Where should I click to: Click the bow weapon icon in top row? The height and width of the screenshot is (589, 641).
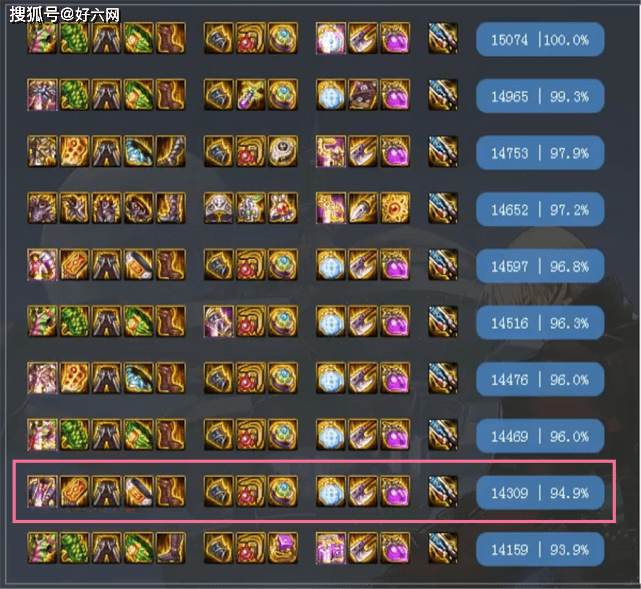(443, 38)
